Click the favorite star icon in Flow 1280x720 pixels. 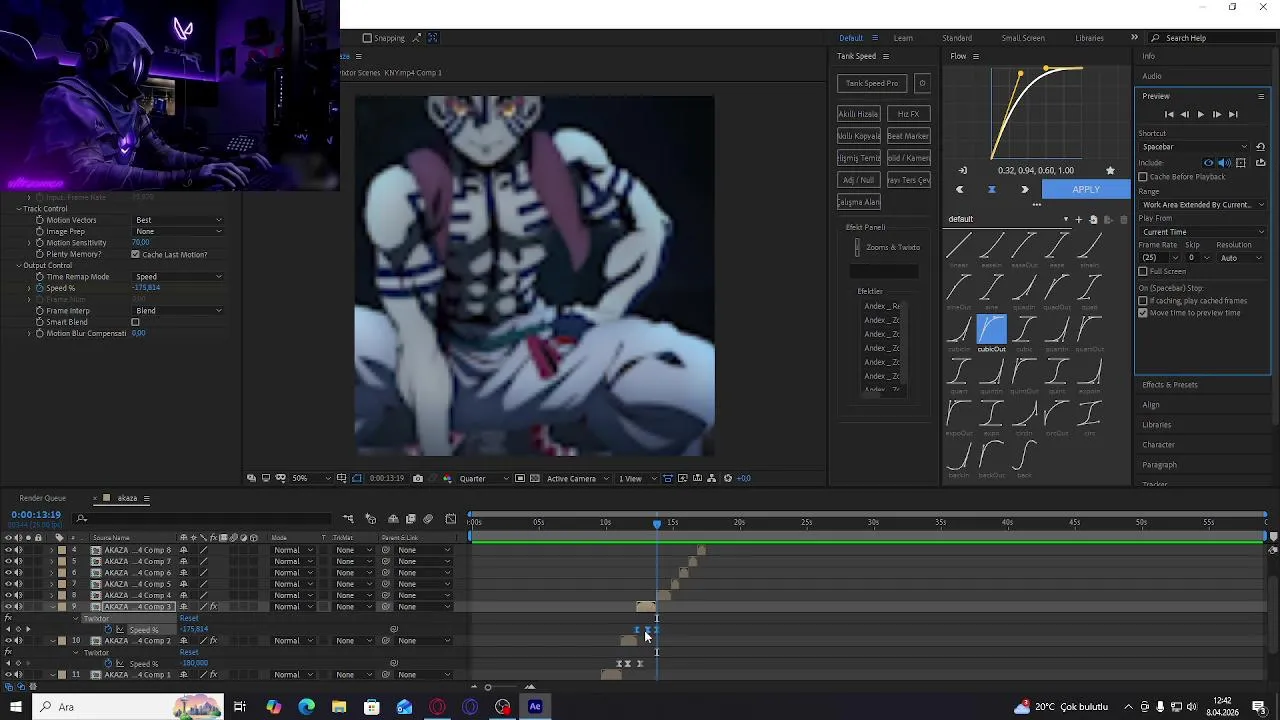coord(1110,170)
